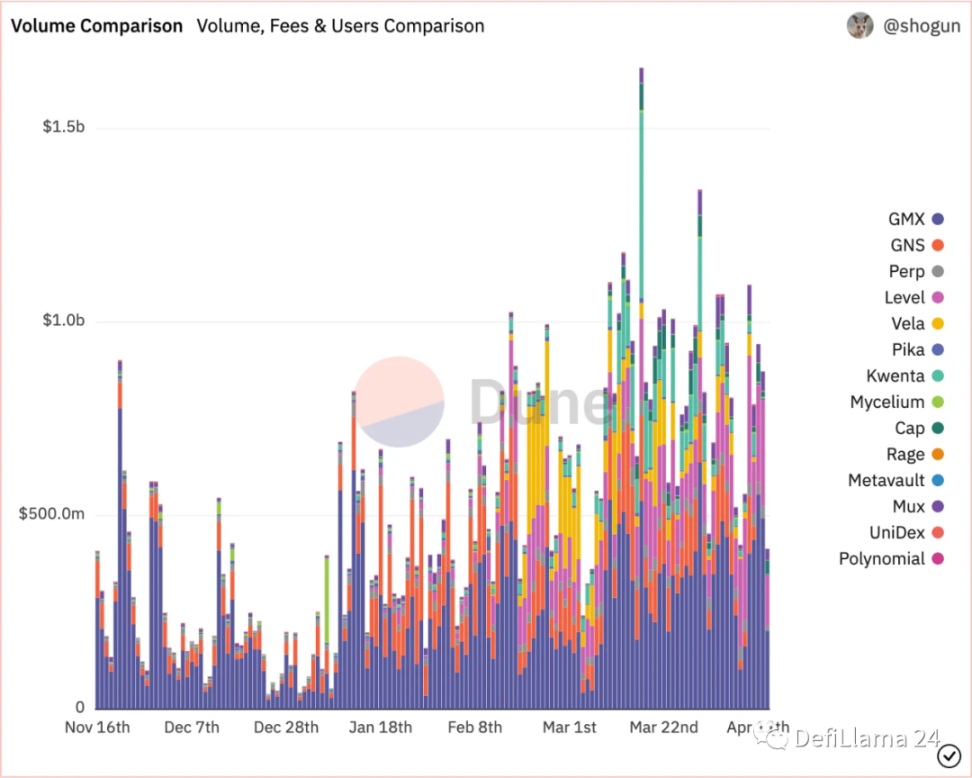Open Volume, Fees & Users Comparison dashboard link
Viewport: 972px width, 778px height.
(x=340, y=26)
